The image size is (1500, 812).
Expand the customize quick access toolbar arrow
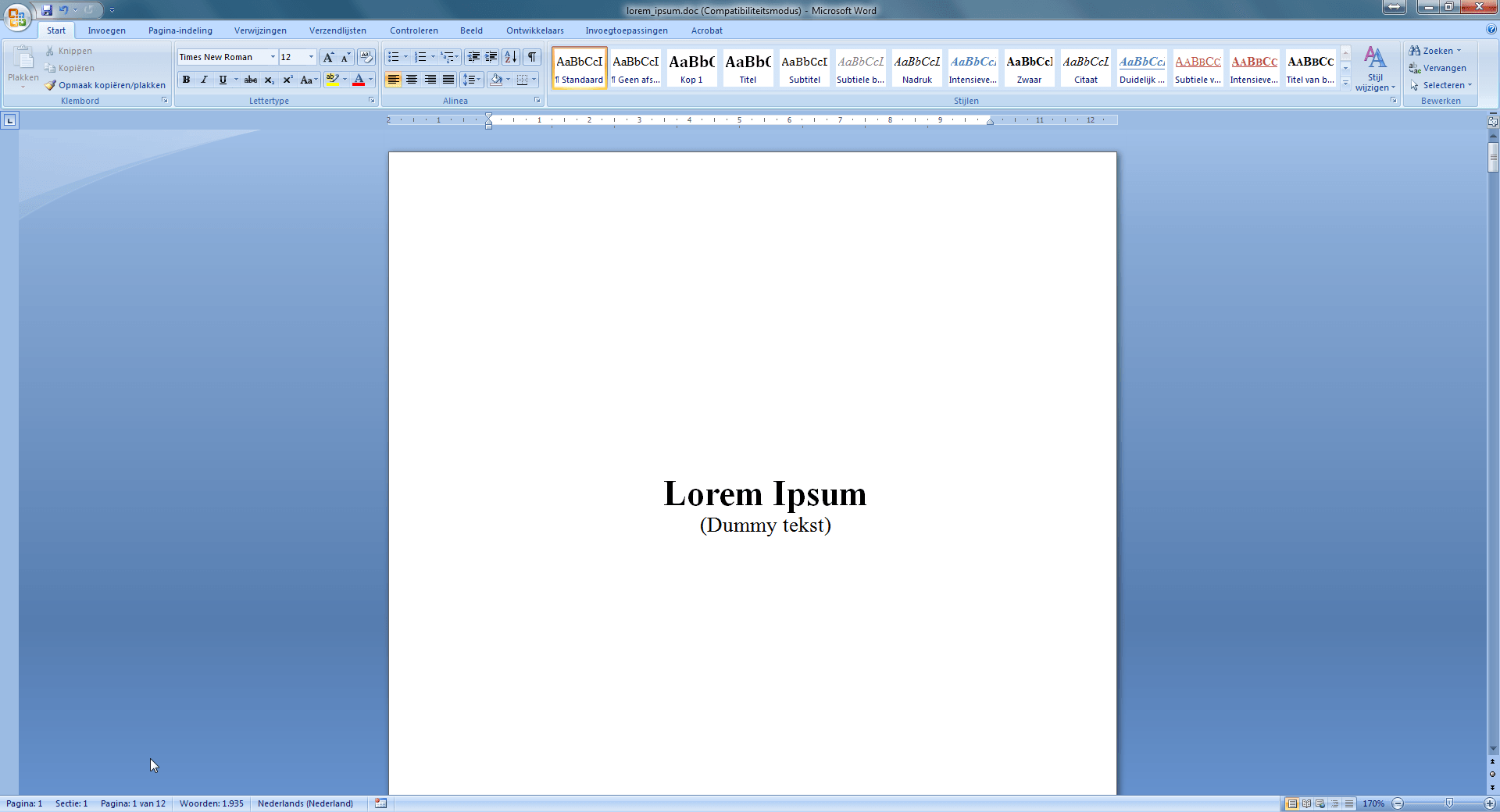[x=112, y=10]
